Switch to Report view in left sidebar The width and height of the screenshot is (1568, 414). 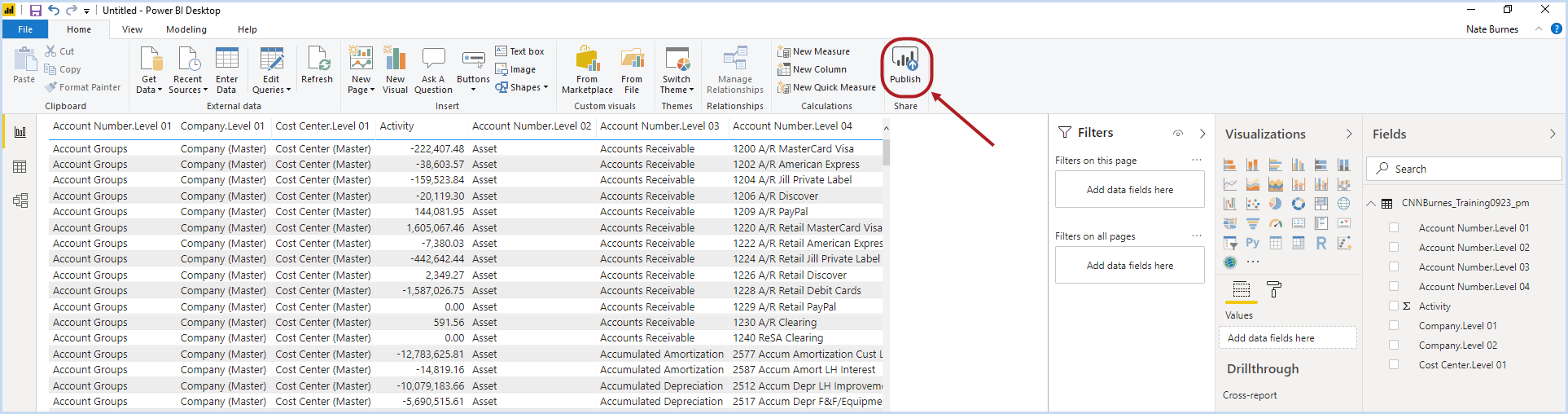20,132
